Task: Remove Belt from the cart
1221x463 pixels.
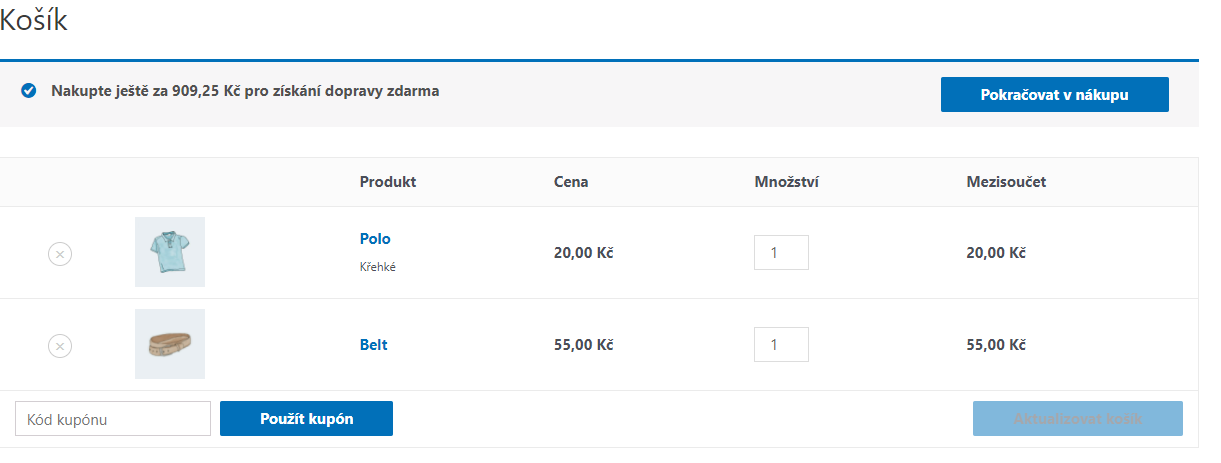Action: click(x=60, y=346)
